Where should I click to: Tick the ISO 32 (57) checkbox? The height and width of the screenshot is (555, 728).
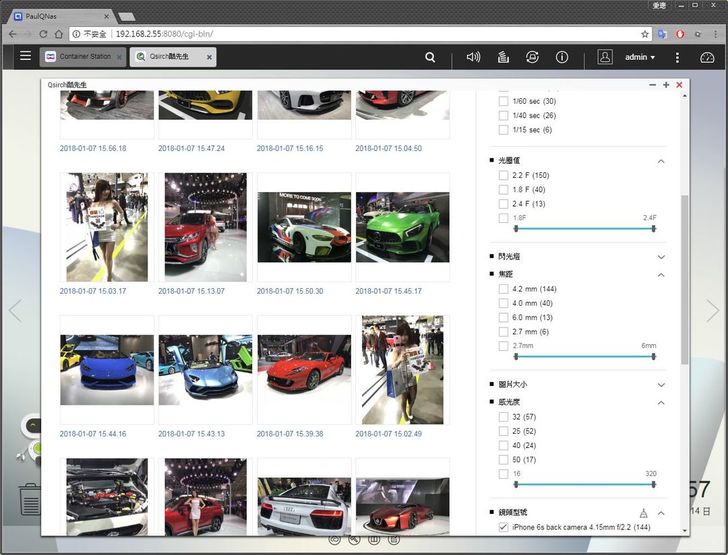(x=503, y=417)
